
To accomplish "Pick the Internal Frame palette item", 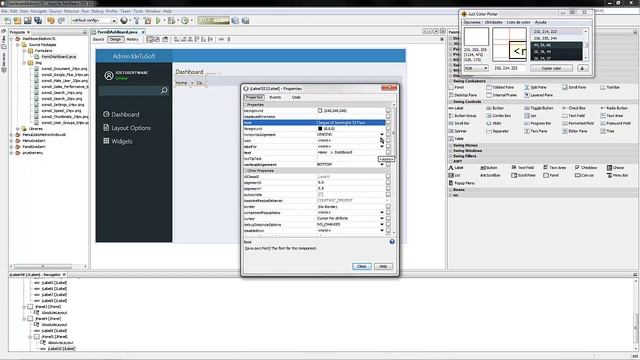I will pos(501,95).
